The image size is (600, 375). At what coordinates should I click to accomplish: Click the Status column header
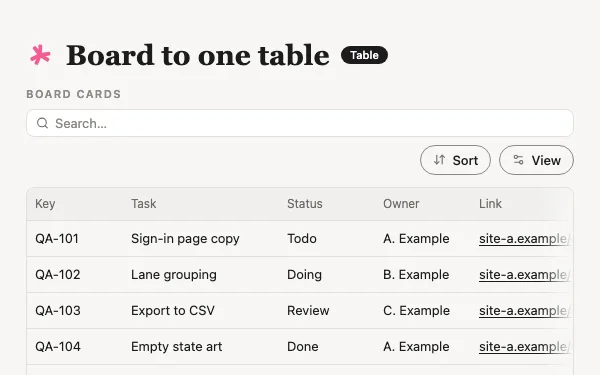305,204
